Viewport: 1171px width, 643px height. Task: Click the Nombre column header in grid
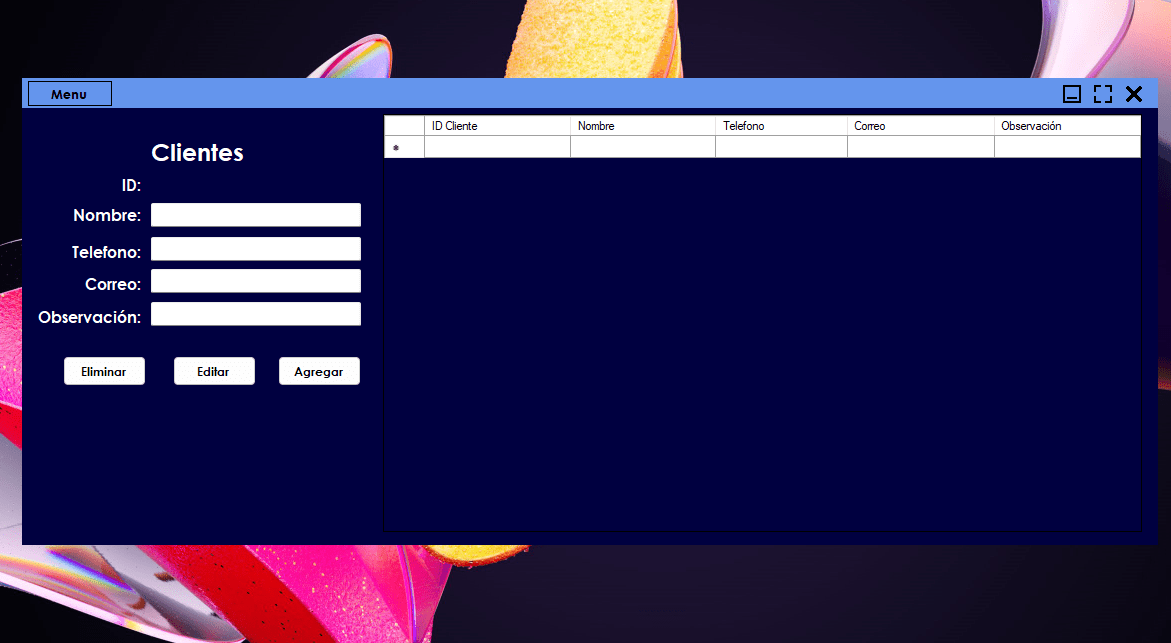tap(642, 126)
